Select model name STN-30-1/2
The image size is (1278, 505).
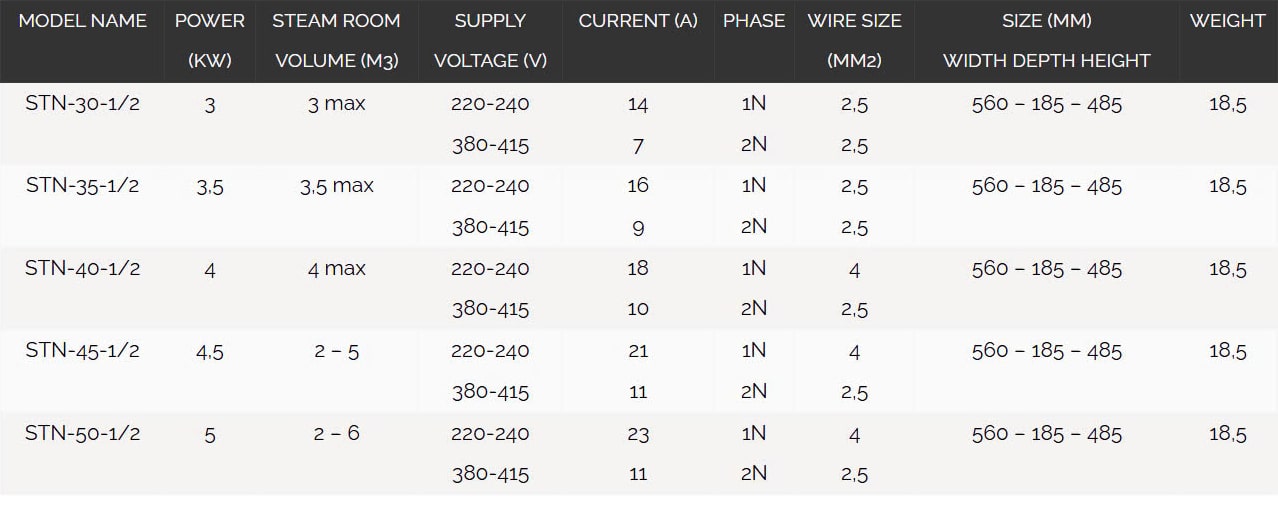coord(83,103)
